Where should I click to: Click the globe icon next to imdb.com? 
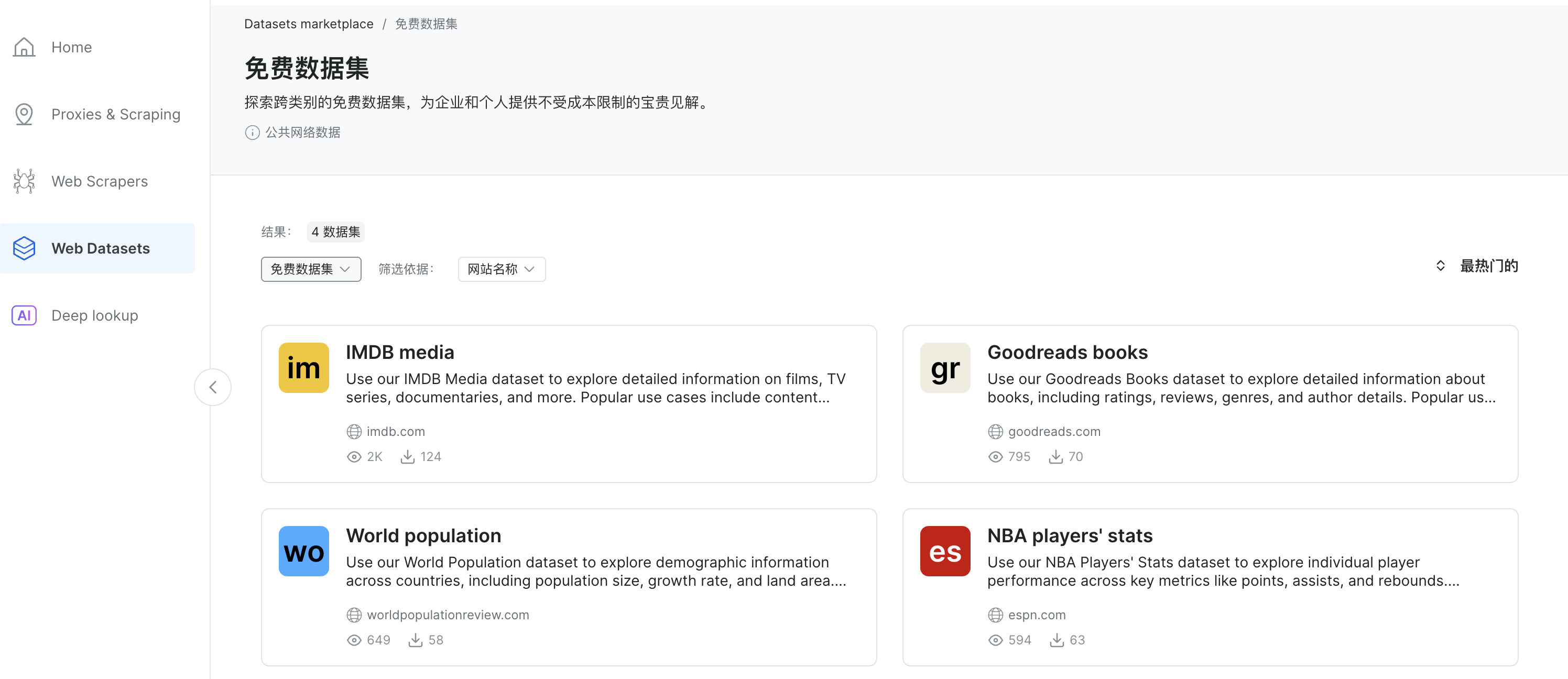(354, 431)
